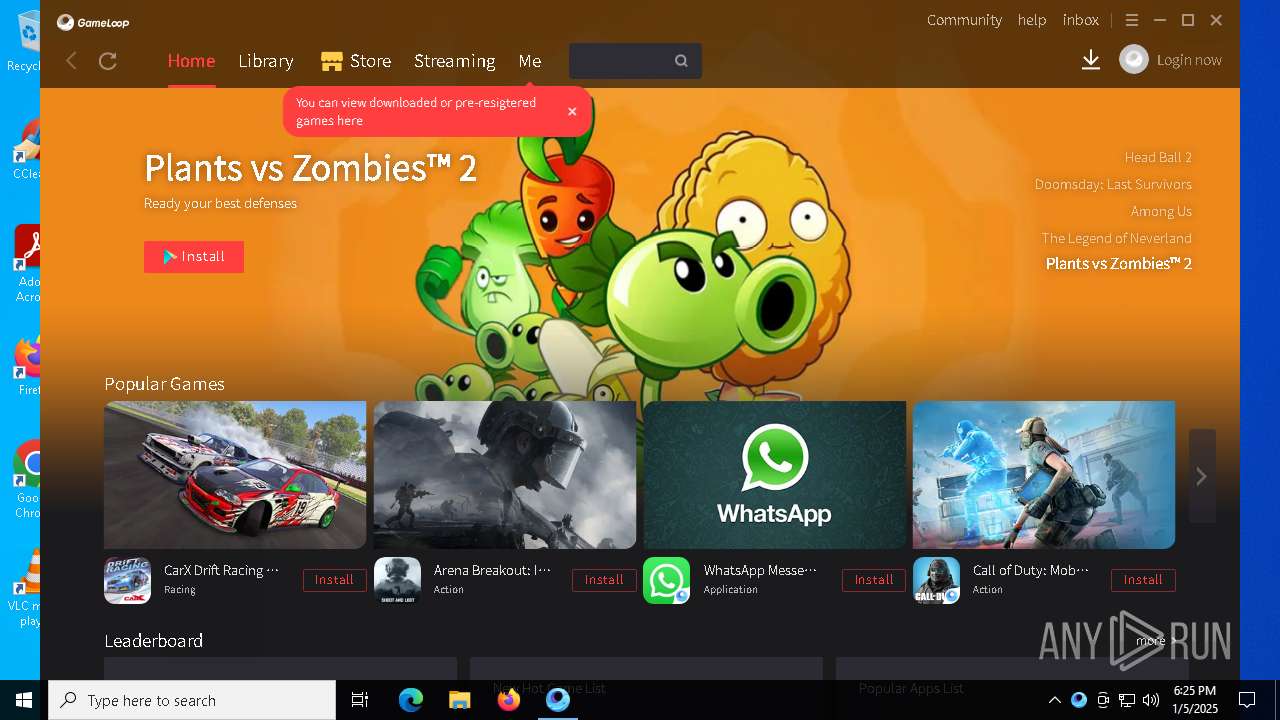The image size is (1280, 720).
Task: Open the inbox link
Action: click(1081, 20)
